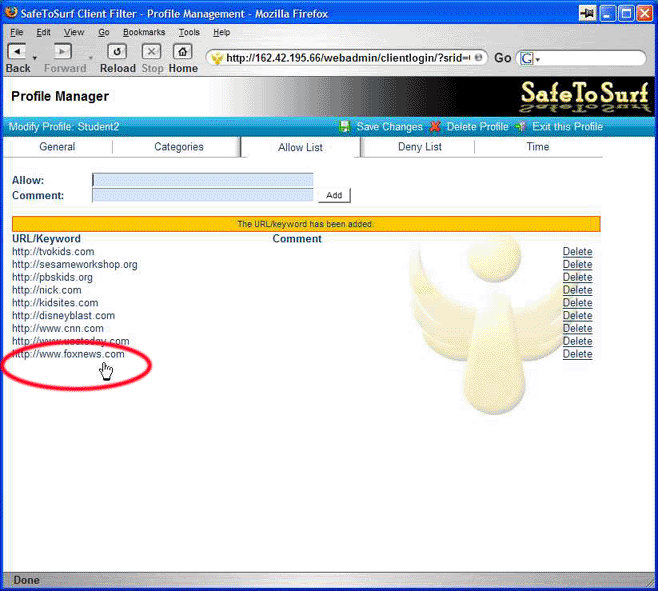Click the Stop loading icon
The height and width of the screenshot is (591, 658).
tap(152, 51)
